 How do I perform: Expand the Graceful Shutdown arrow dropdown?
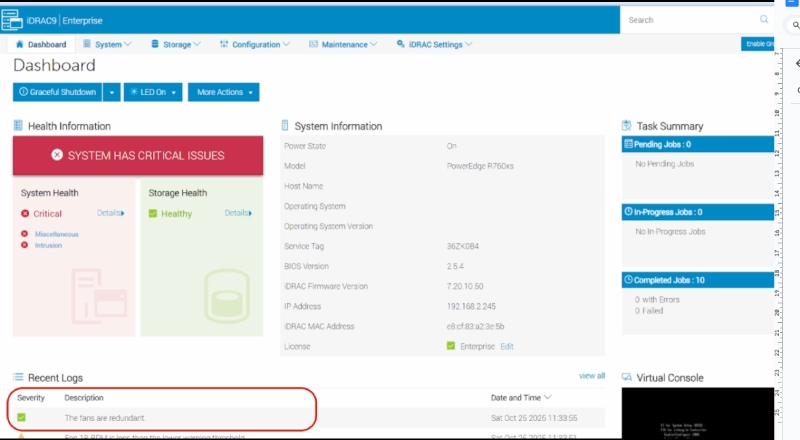[112, 92]
